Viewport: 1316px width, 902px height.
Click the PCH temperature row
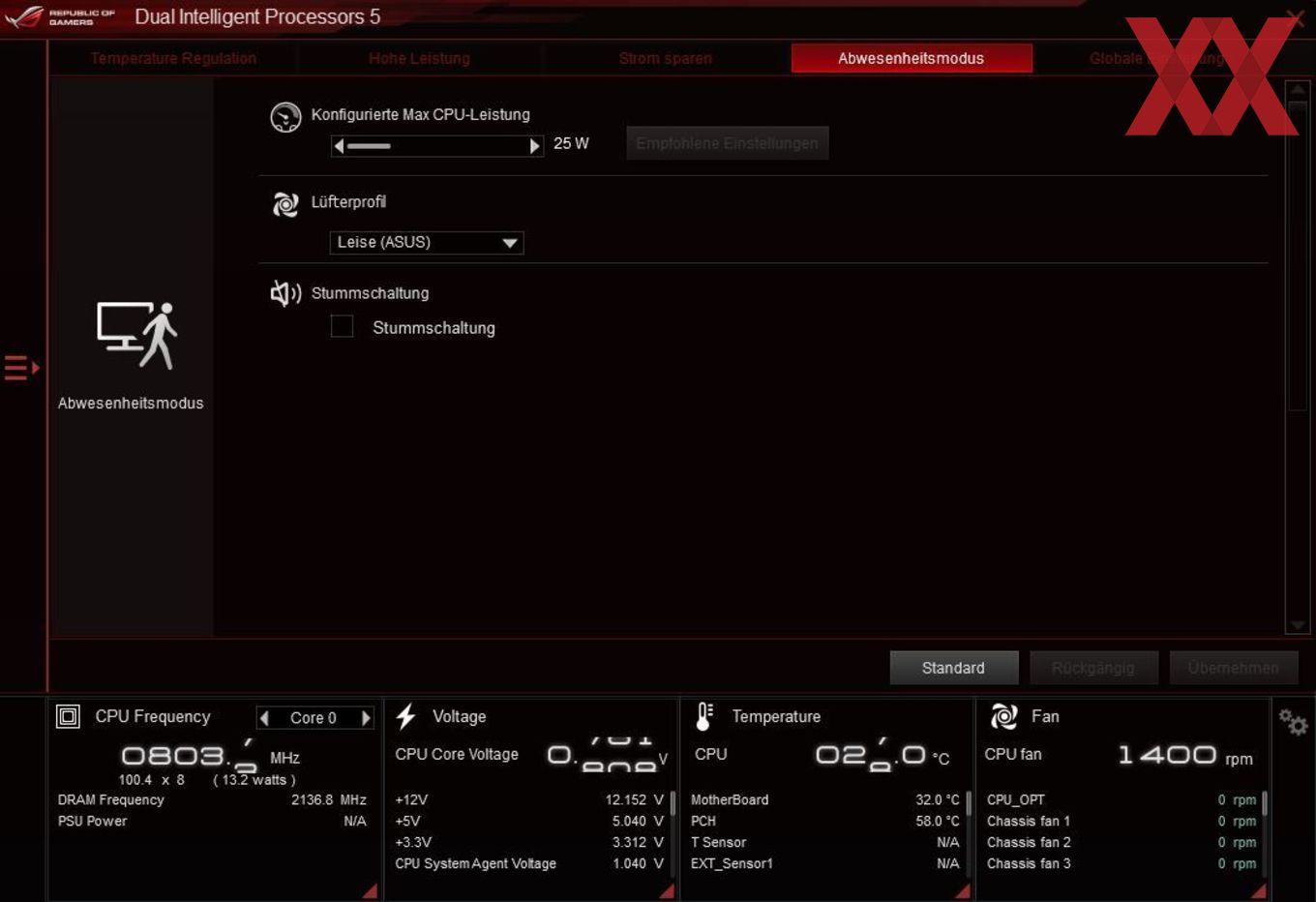tap(825, 822)
